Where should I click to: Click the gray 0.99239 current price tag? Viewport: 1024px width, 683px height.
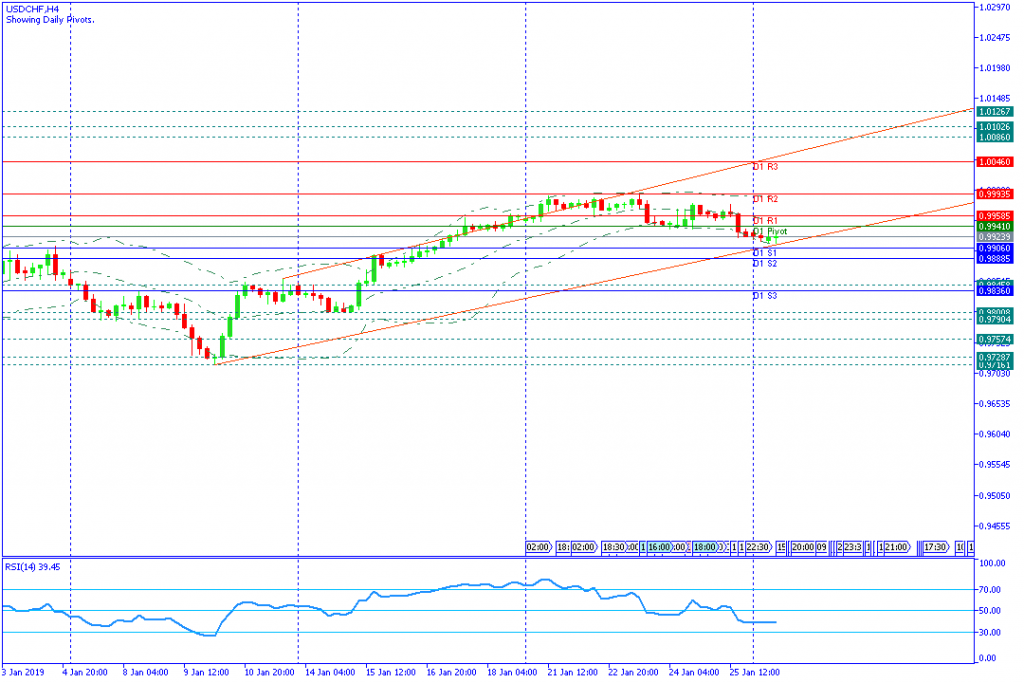pos(994,237)
